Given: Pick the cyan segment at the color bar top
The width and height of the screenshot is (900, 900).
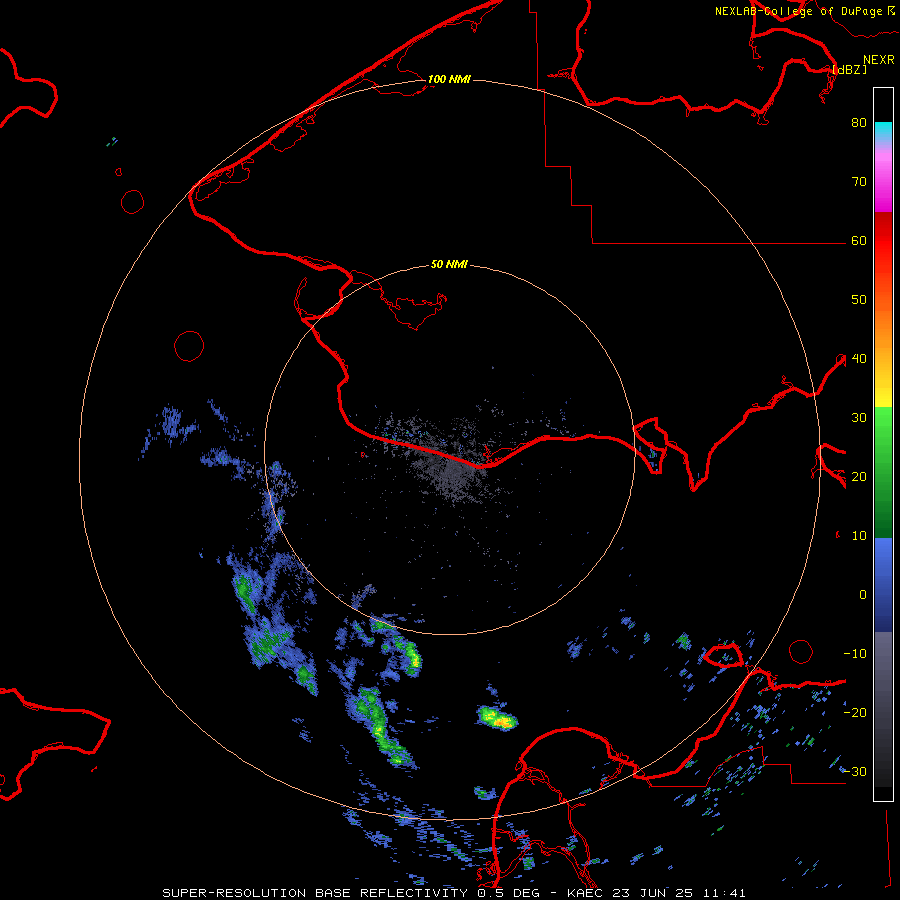Looking at the screenshot, I should click(x=883, y=132).
